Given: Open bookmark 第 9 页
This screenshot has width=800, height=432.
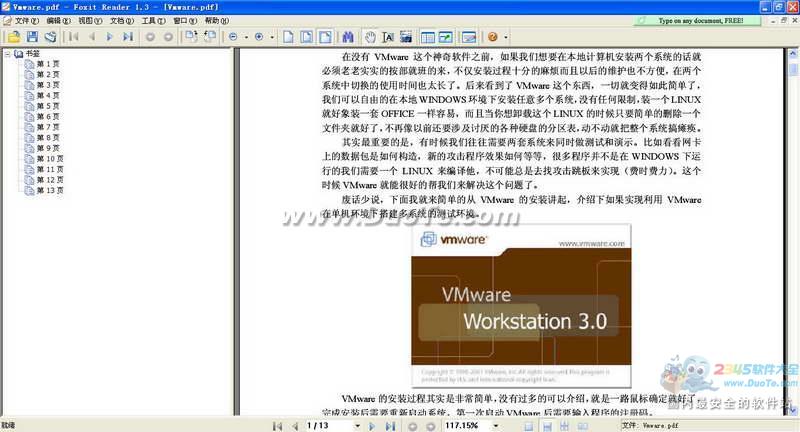Looking at the screenshot, I should tap(48, 148).
